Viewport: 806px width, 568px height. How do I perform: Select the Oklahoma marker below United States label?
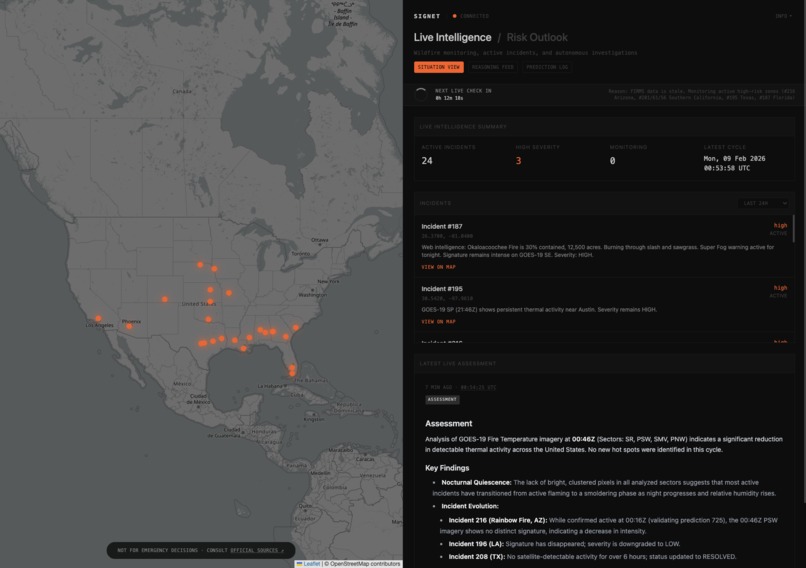(208, 319)
